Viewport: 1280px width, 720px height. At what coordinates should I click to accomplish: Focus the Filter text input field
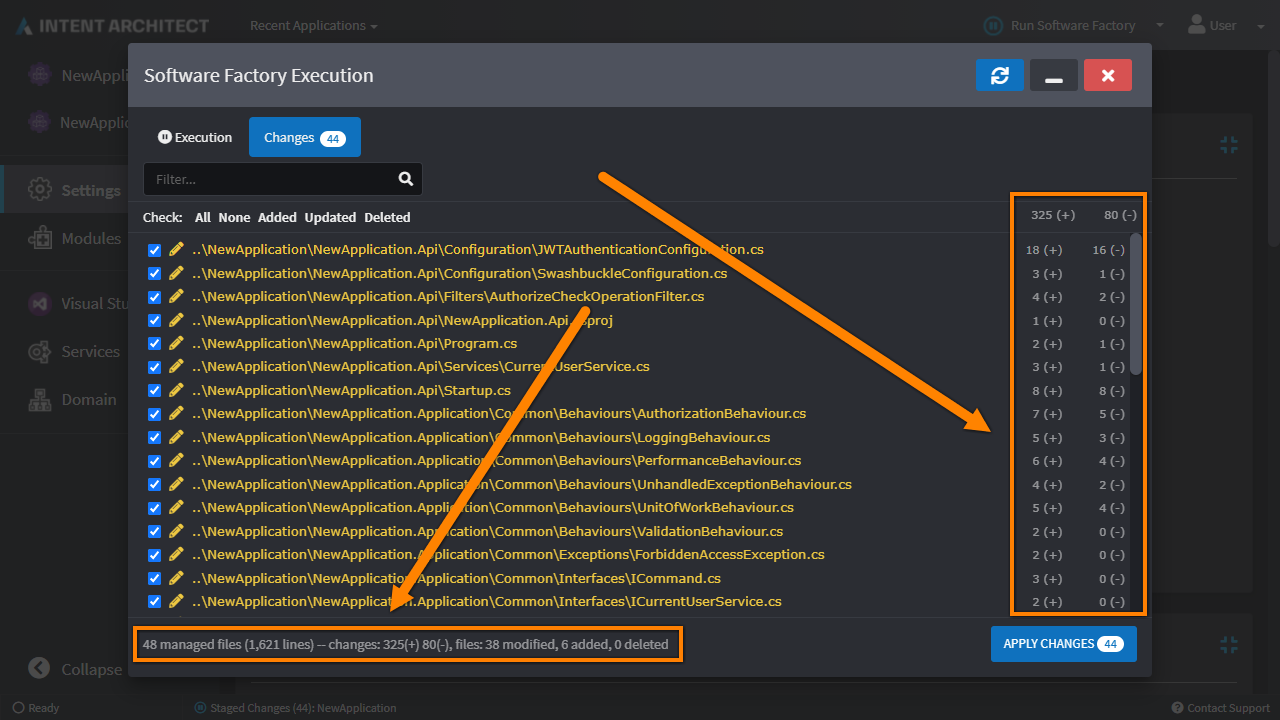tap(270, 180)
